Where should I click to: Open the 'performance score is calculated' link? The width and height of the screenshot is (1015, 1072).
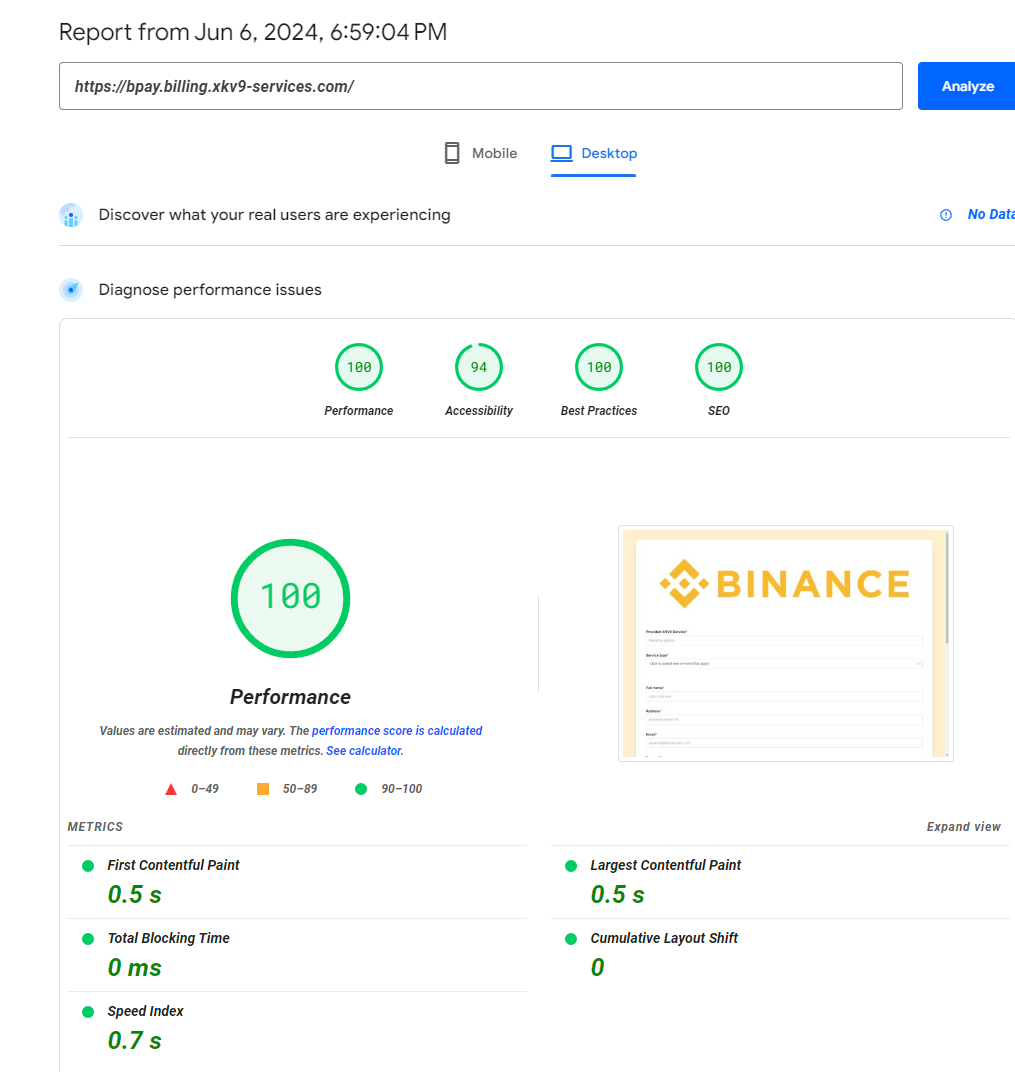[x=397, y=731]
